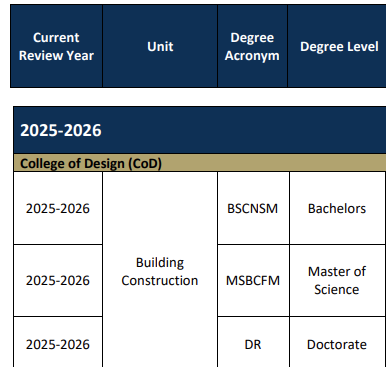Click the 'Master of Science' cell

point(338,281)
